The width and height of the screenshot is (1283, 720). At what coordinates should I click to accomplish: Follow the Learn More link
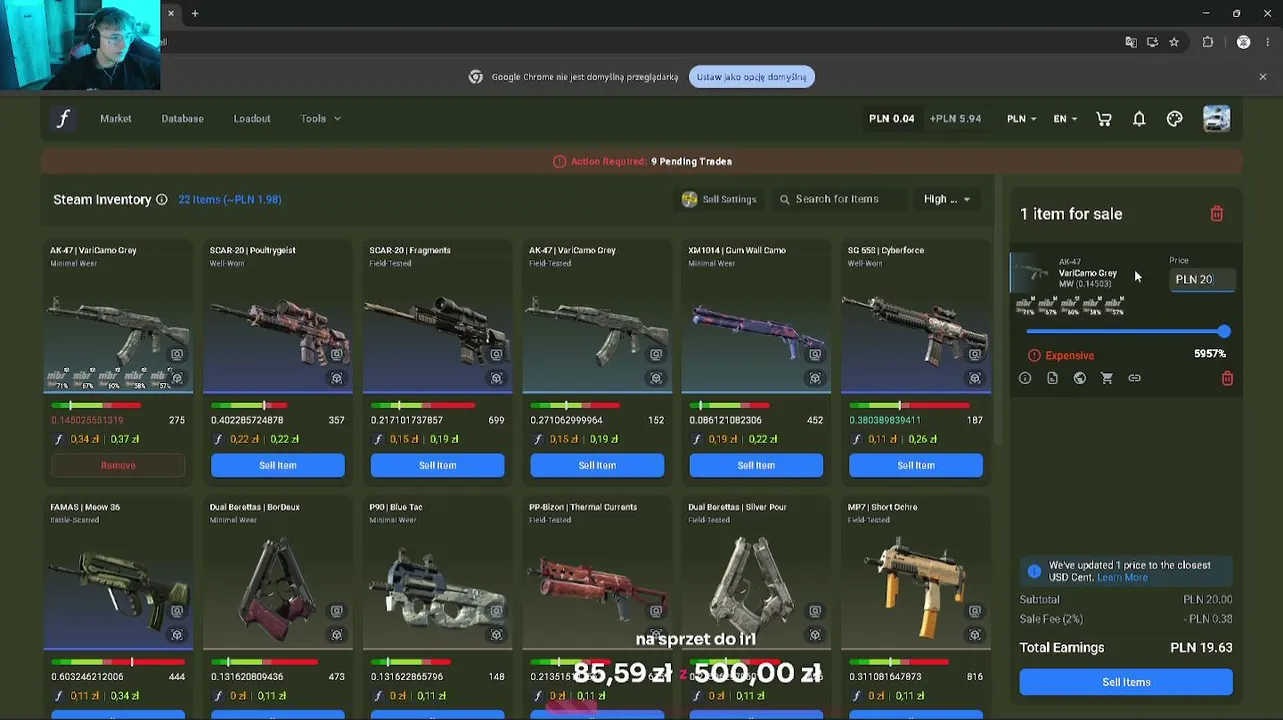pos(1122,578)
